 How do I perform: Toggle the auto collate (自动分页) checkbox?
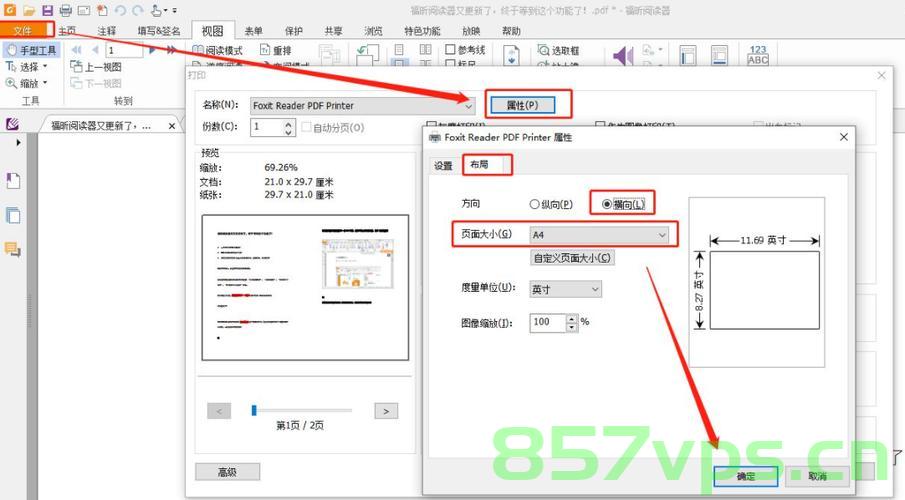[306, 127]
